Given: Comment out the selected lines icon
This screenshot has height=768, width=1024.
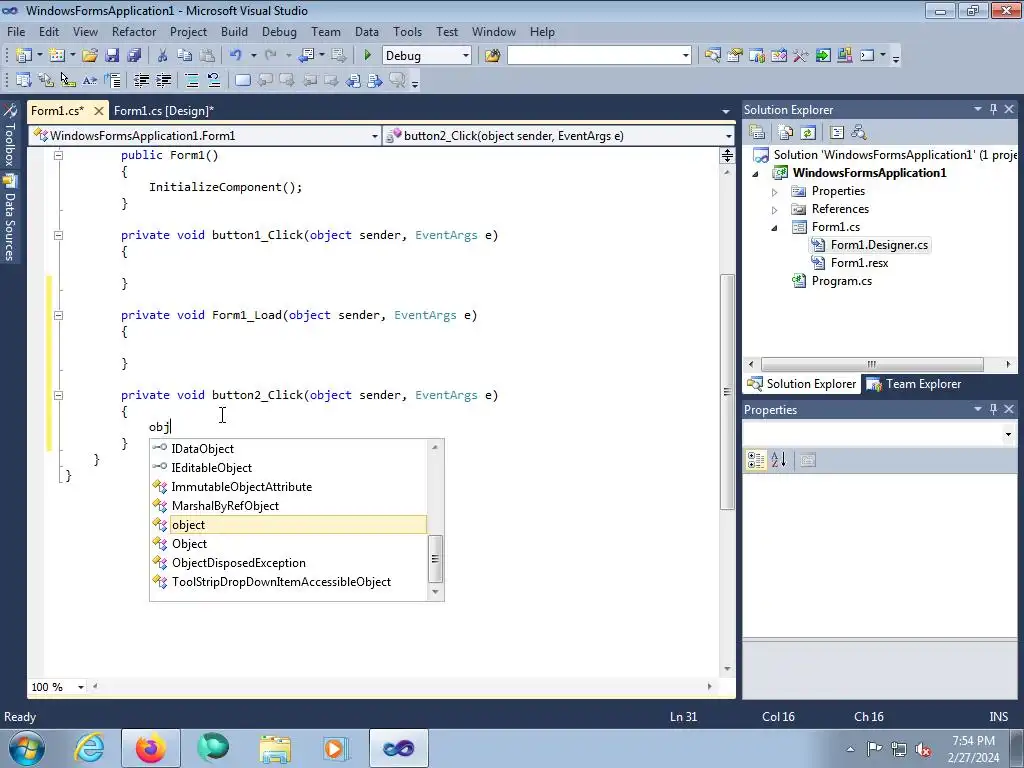Looking at the screenshot, I should [x=192, y=80].
